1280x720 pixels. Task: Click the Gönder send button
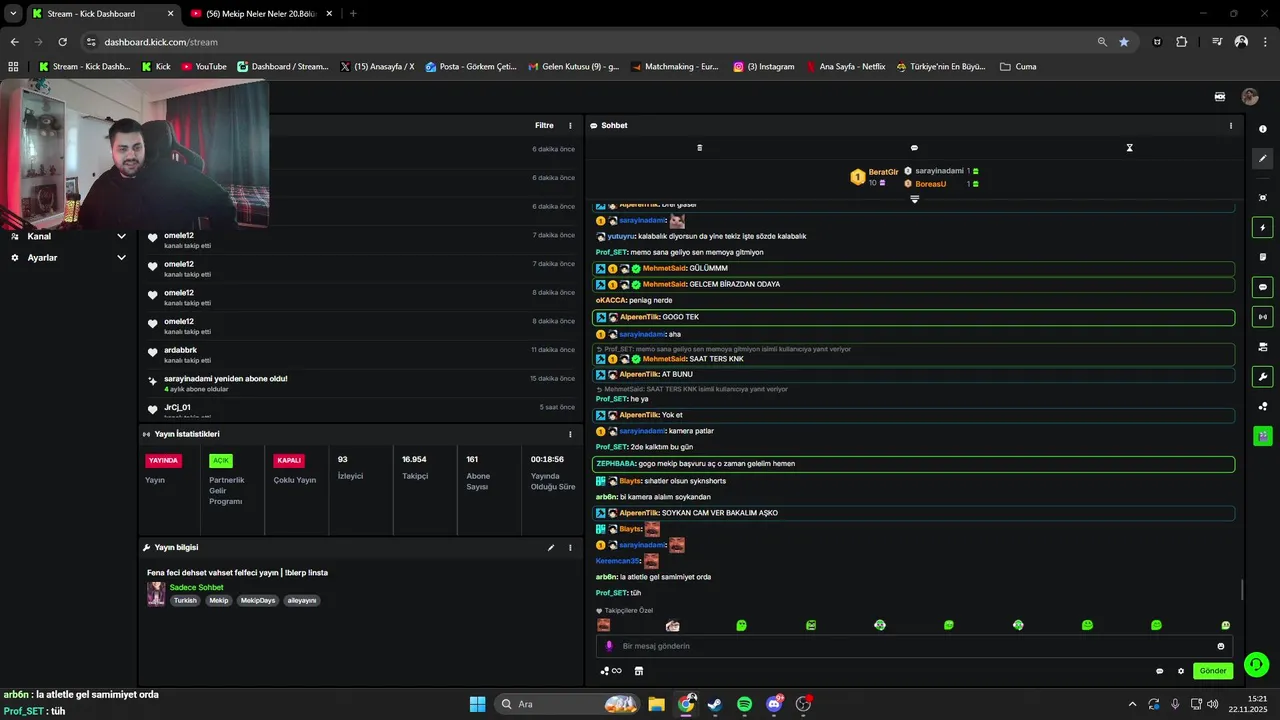(1213, 671)
